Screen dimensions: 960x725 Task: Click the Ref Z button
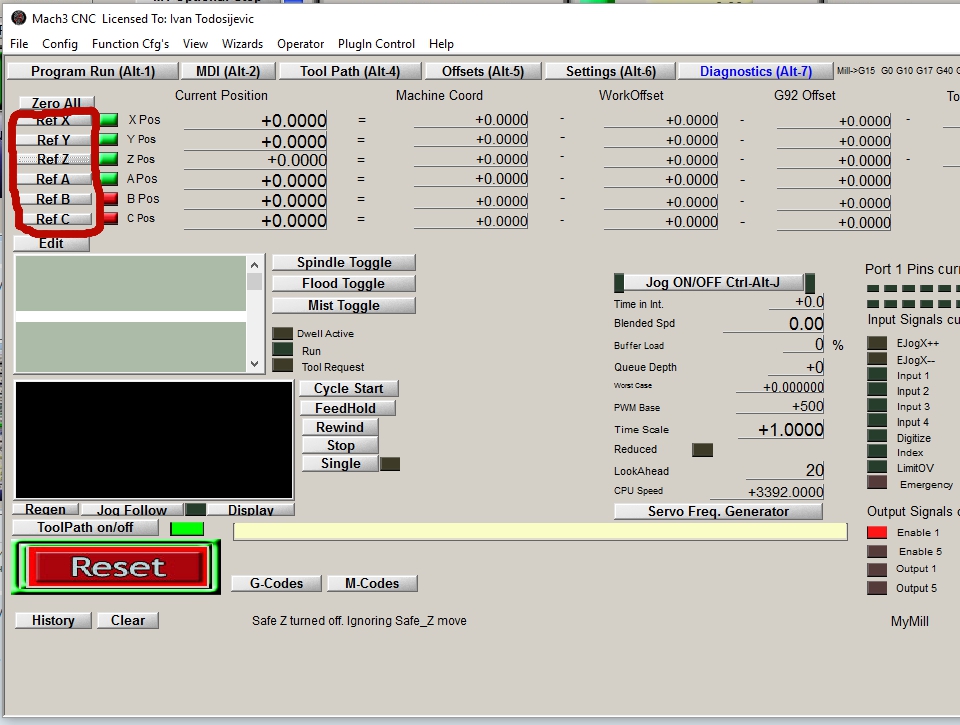(53, 159)
